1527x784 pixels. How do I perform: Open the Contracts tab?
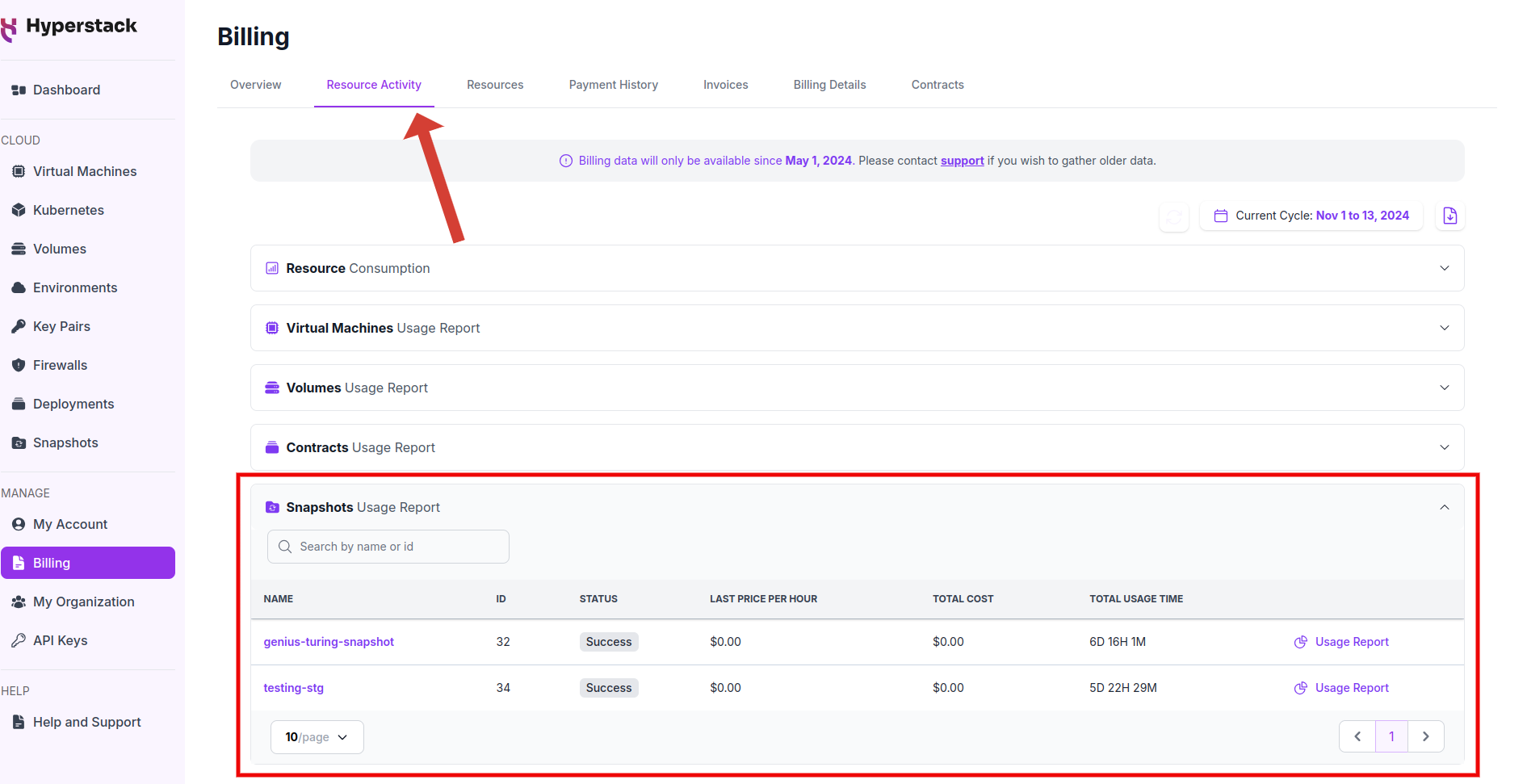938,85
